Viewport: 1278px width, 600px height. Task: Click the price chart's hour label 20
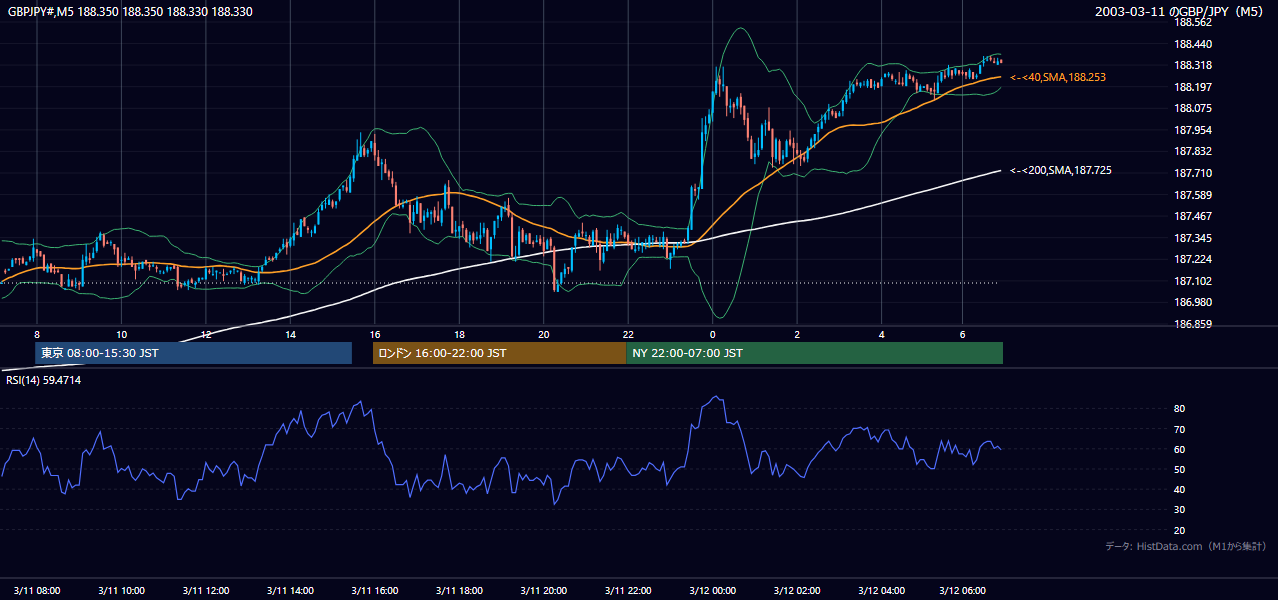coord(543,334)
